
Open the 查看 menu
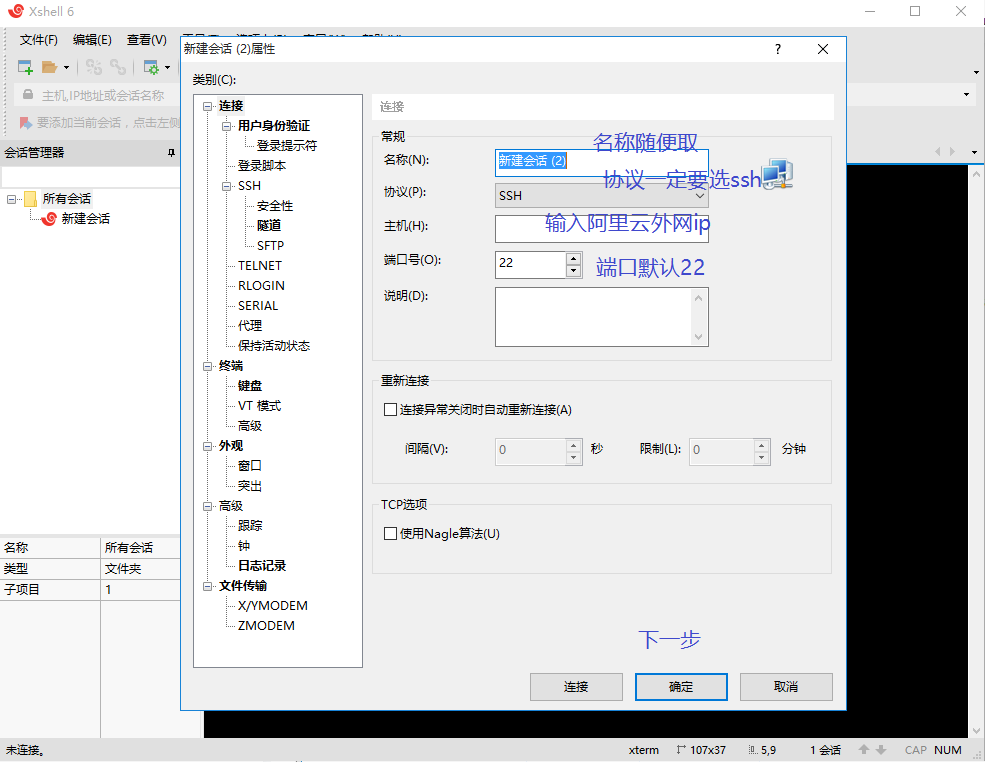144,39
